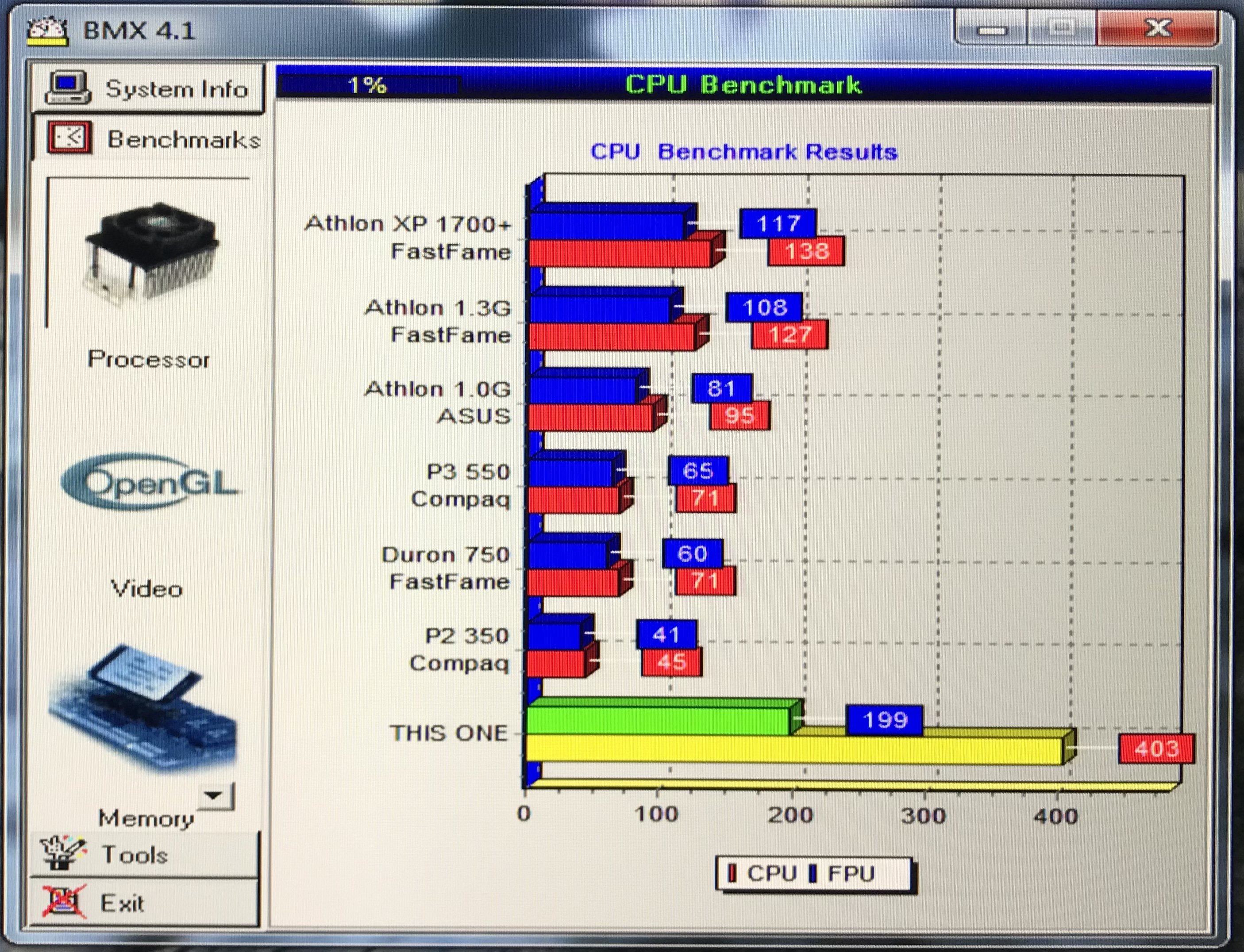This screenshot has height=952, width=1244.
Task: Click the Processor heatsink icon
Action: [x=150, y=252]
